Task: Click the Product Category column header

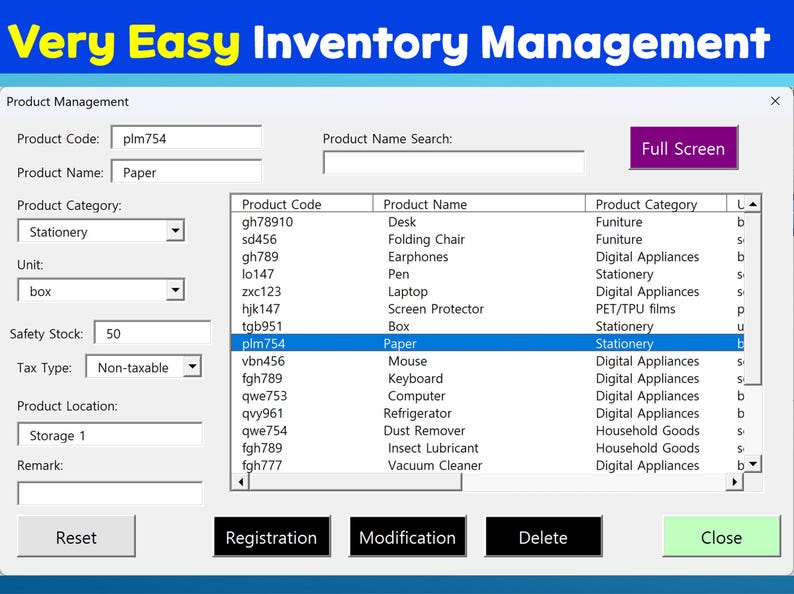Action: (x=656, y=204)
